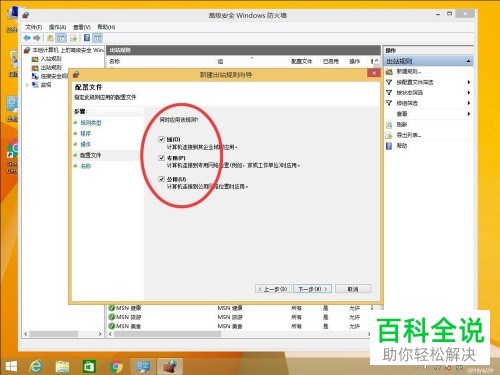This screenshot has width=500, height=375.
Task: Uncheck the 域(D) profile checkbox
Action: click(162, 139)
